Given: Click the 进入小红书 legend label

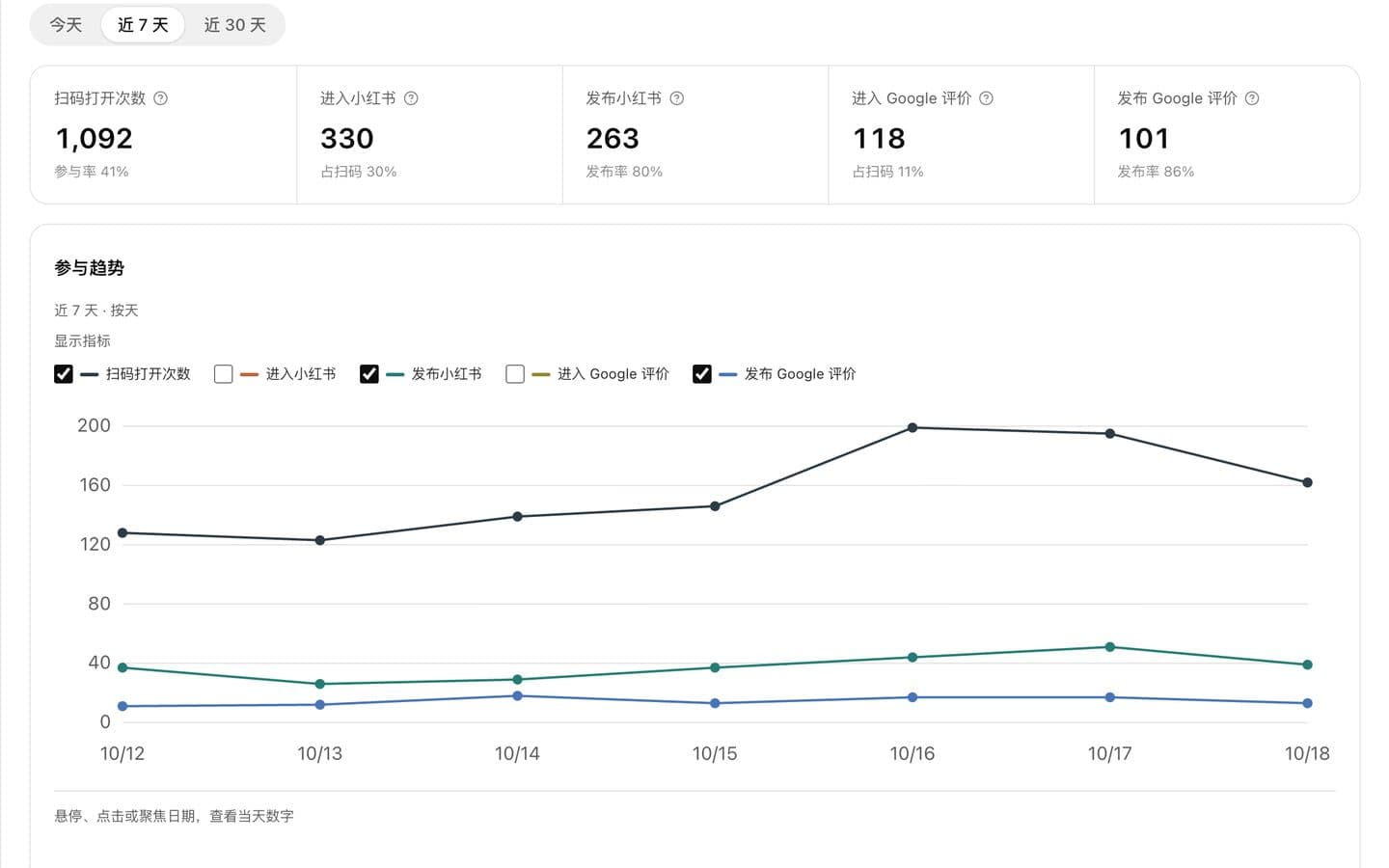Looking at the screenshot, I should [301, 374].
